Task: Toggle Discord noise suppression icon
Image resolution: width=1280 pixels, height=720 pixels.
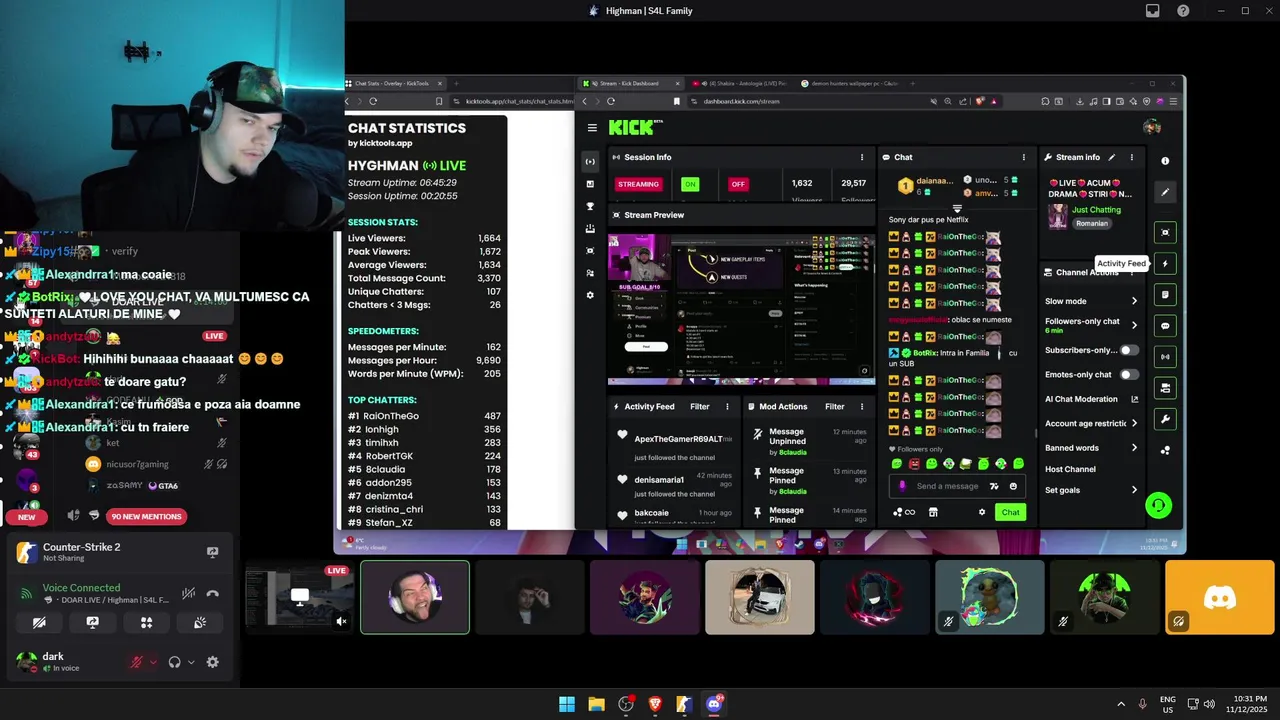Action: pos(188,593)
